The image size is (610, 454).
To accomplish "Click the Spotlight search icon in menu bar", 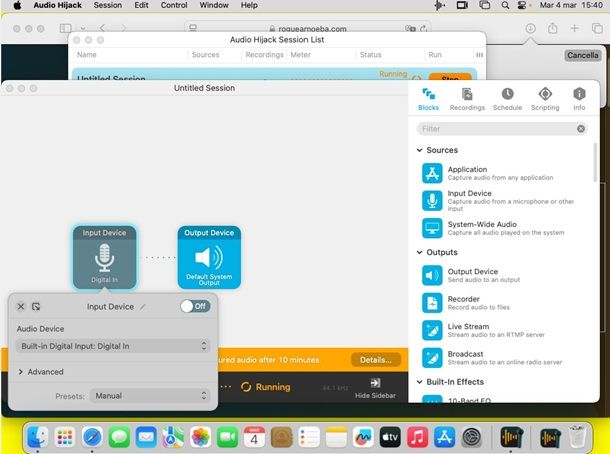I will [x=505, y=5].
